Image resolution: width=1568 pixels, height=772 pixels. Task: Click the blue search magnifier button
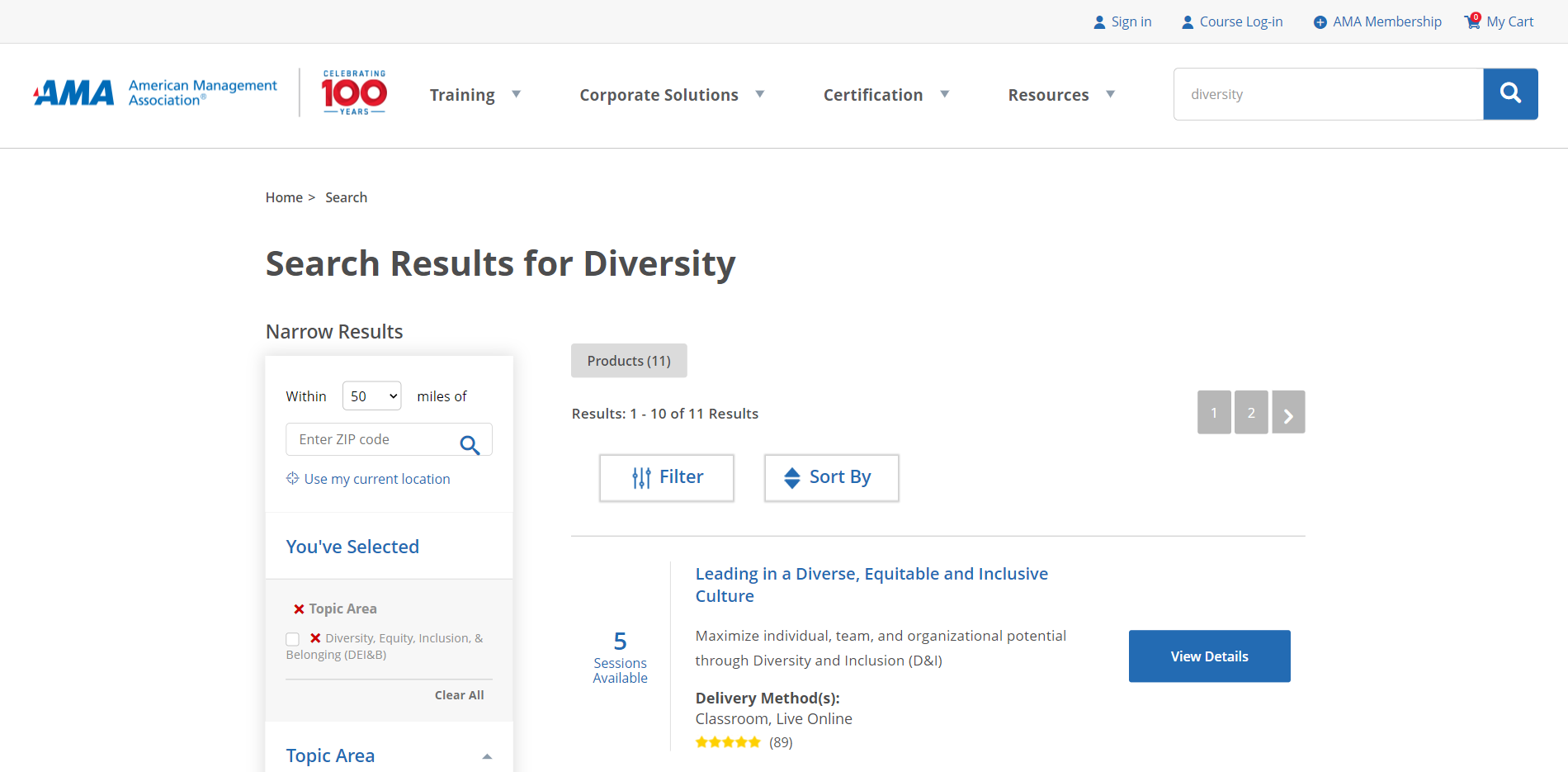coord(1510,94)
